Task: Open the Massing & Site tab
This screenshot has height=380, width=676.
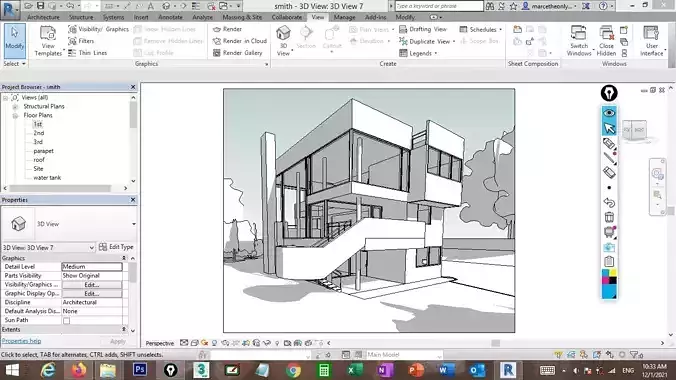Action: (242, 17)
